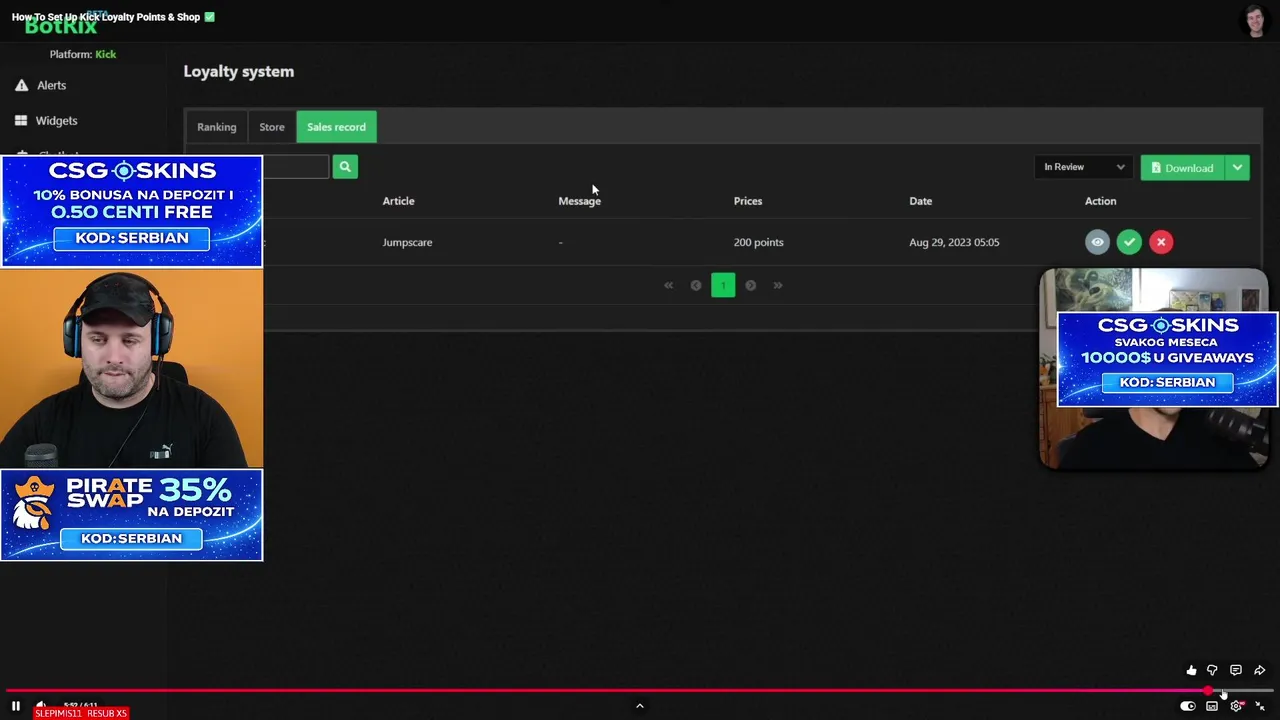Click the Date column header
This screenshot has width=1280, height=720.
(x=921, y=201)
